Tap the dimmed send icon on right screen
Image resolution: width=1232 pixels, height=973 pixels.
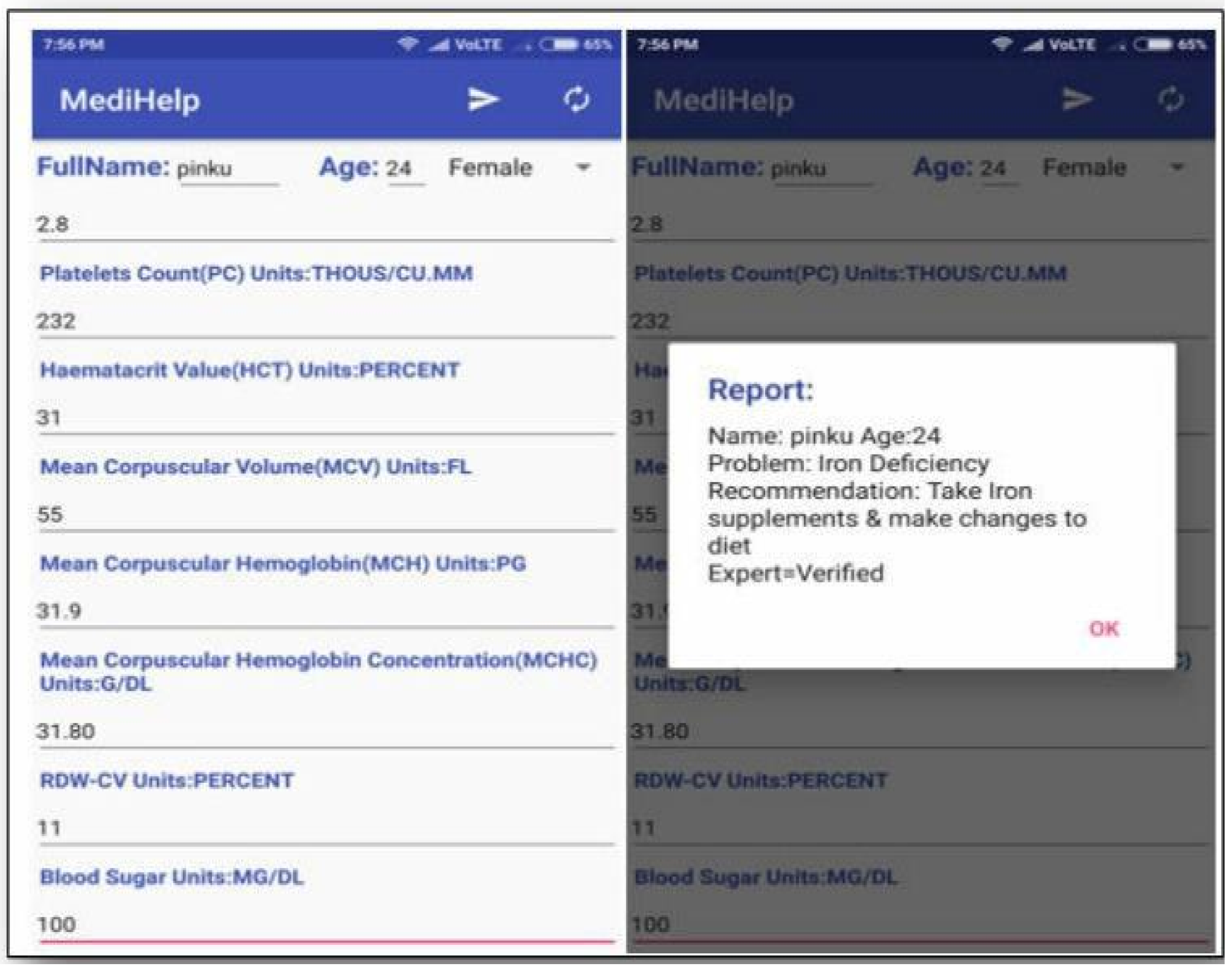click(1077, 100)
